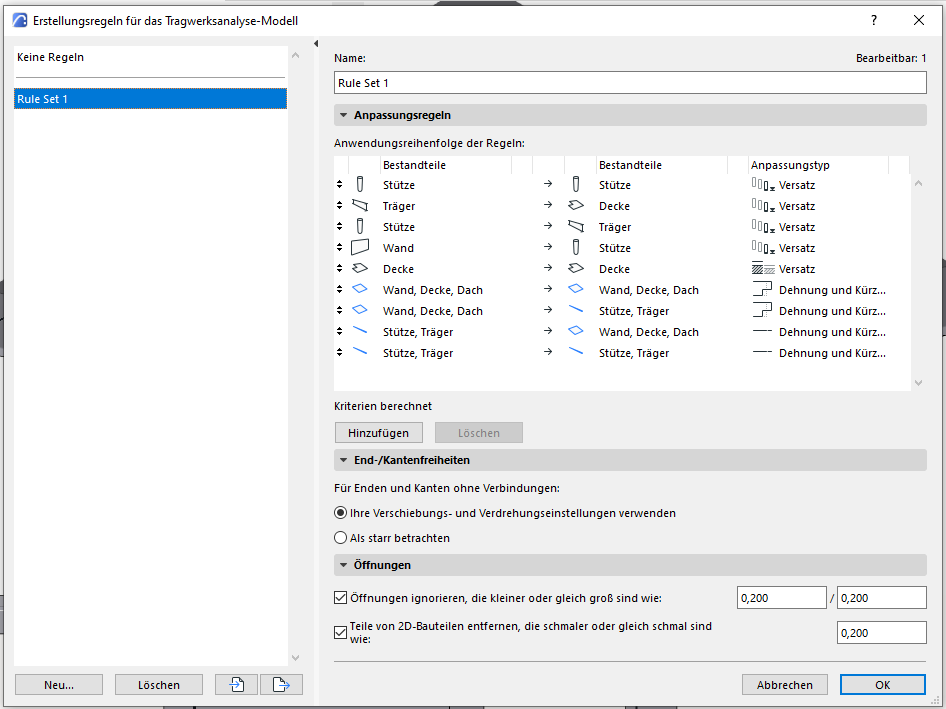Click the Versatz offset icon in the Decke to Decke row
The height and width of the screenshot is (709, 946).
(762, 269)
